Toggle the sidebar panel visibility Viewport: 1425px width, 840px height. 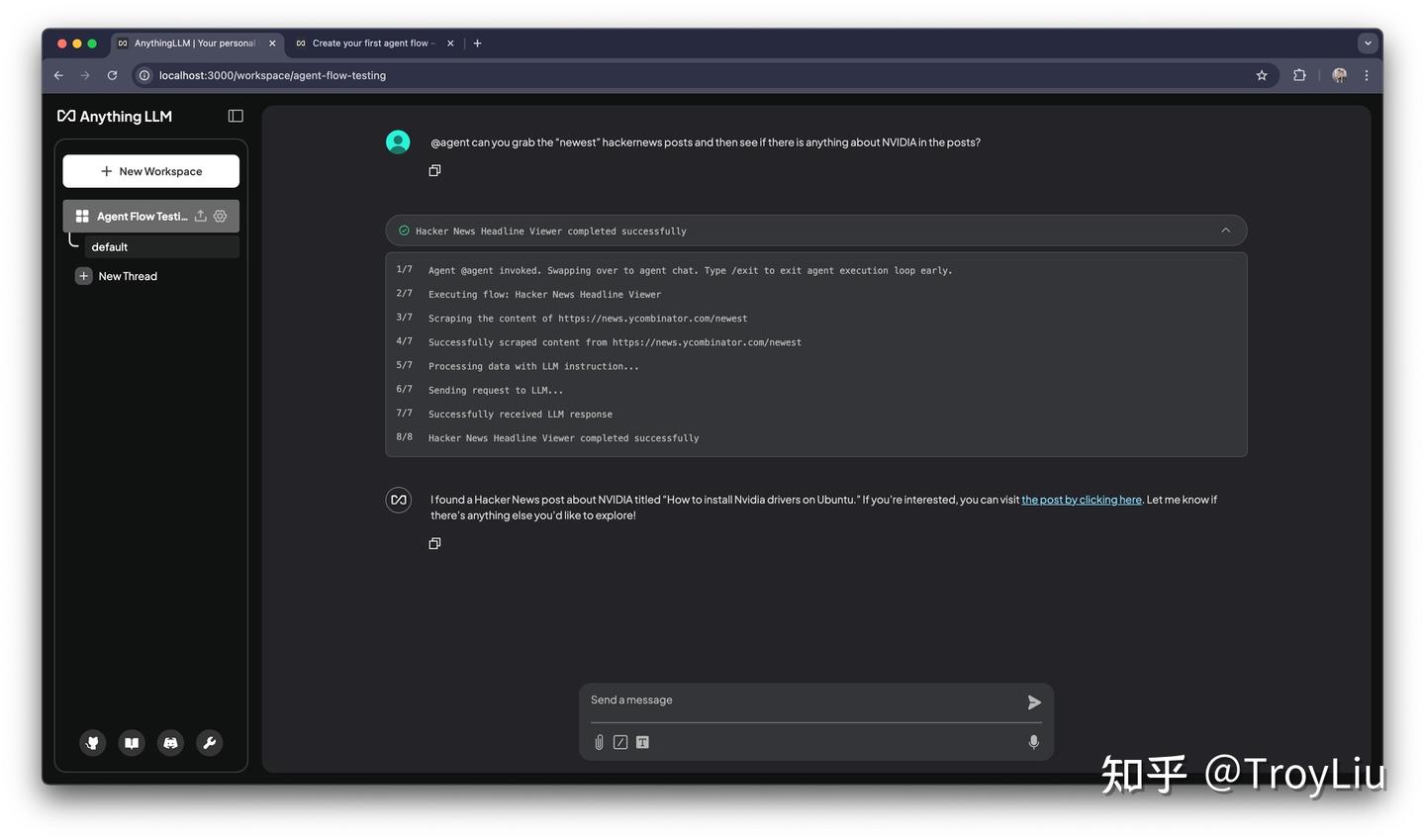[x=236, y=116]
